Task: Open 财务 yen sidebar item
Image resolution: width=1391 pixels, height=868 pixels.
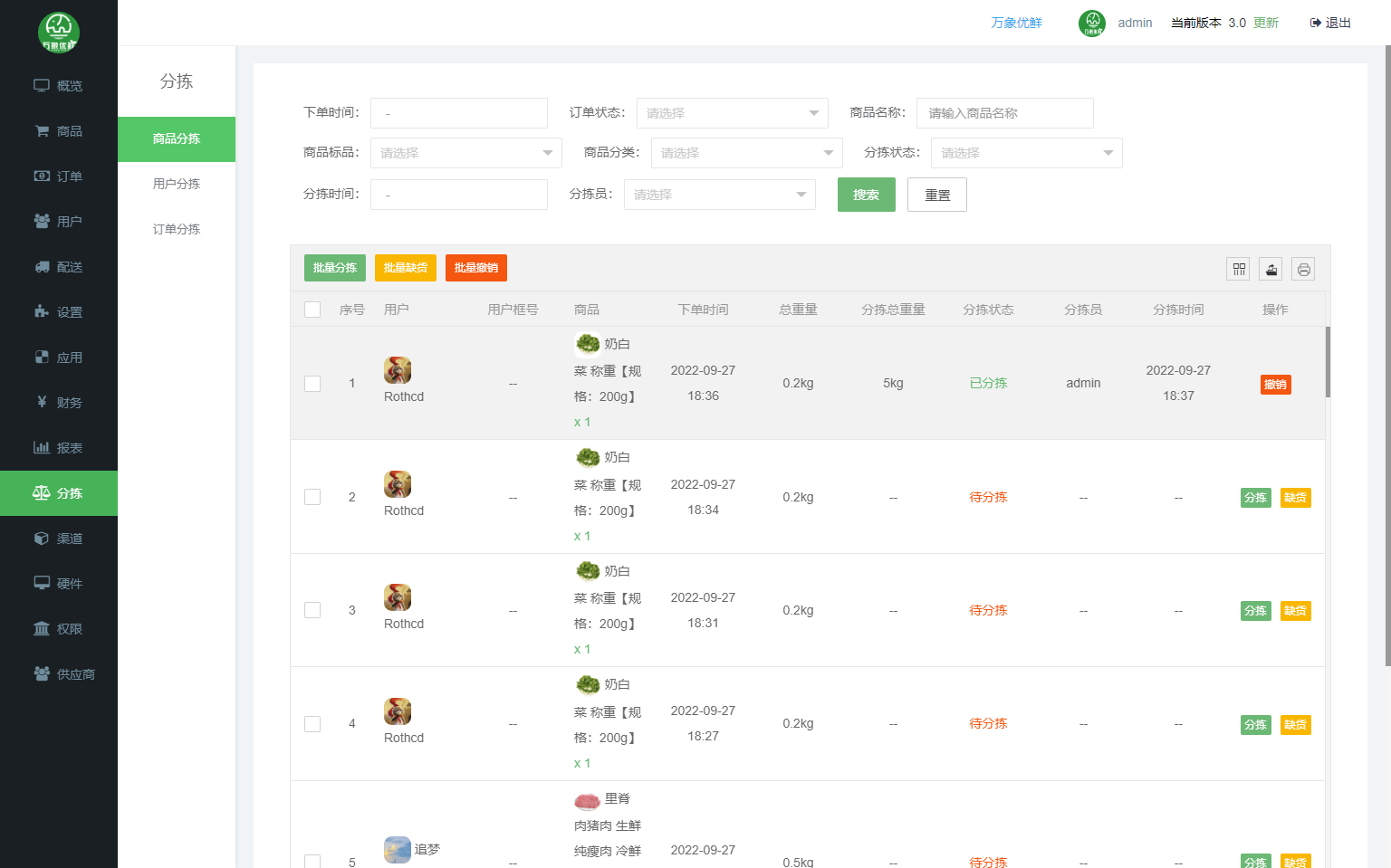Action: tap(59, 403)
